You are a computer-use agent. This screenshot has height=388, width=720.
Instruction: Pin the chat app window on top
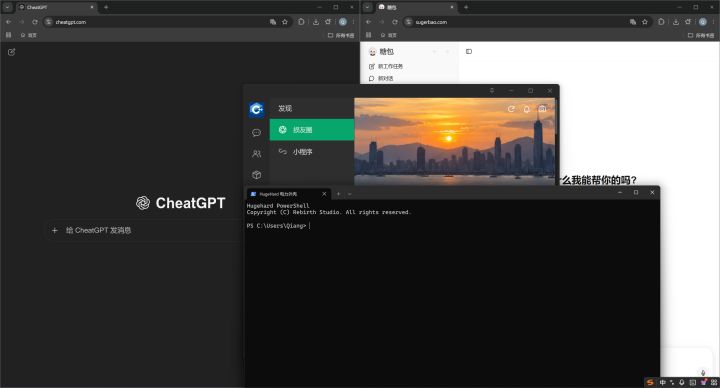(x=492, y=90)
